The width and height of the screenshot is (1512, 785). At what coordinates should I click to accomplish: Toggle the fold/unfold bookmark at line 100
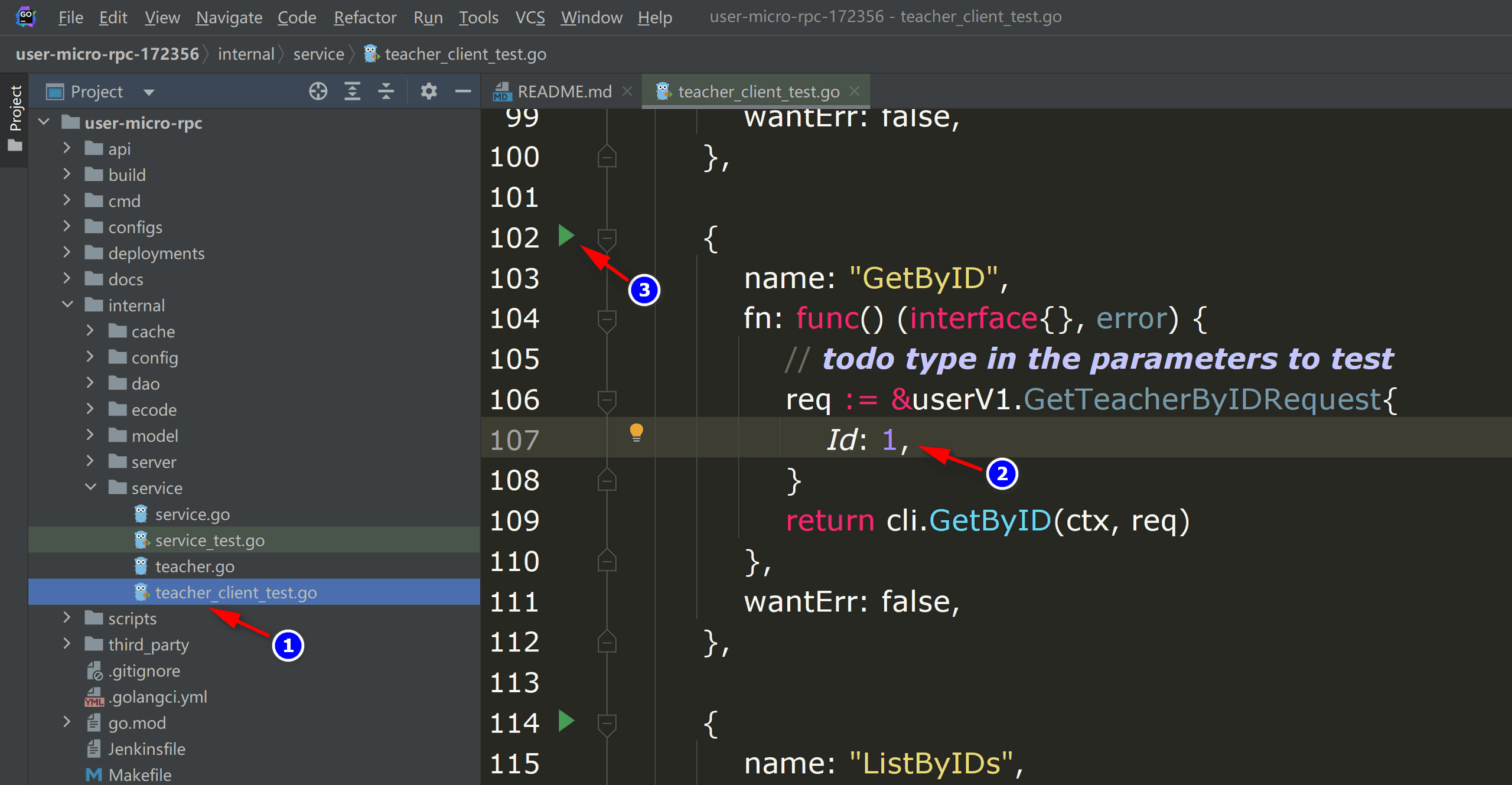pos(607,157)
